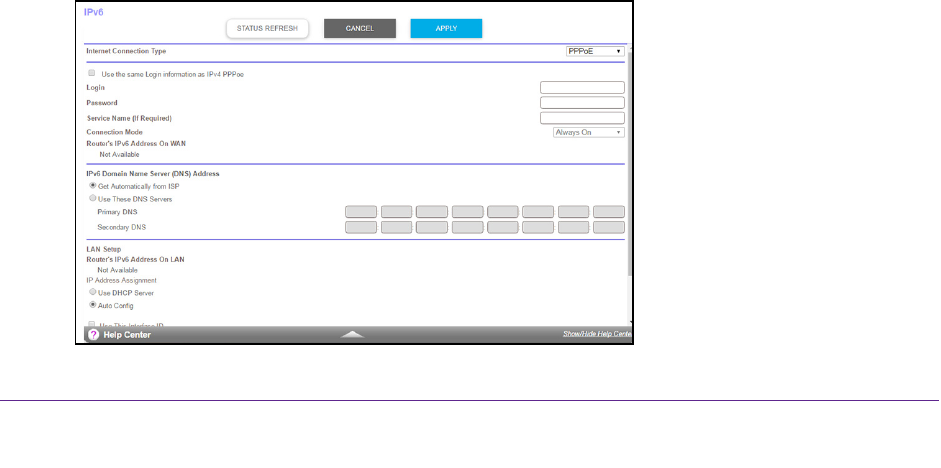Apply the IPv6 settings
The image size is (941, 468).
(446, 28)
